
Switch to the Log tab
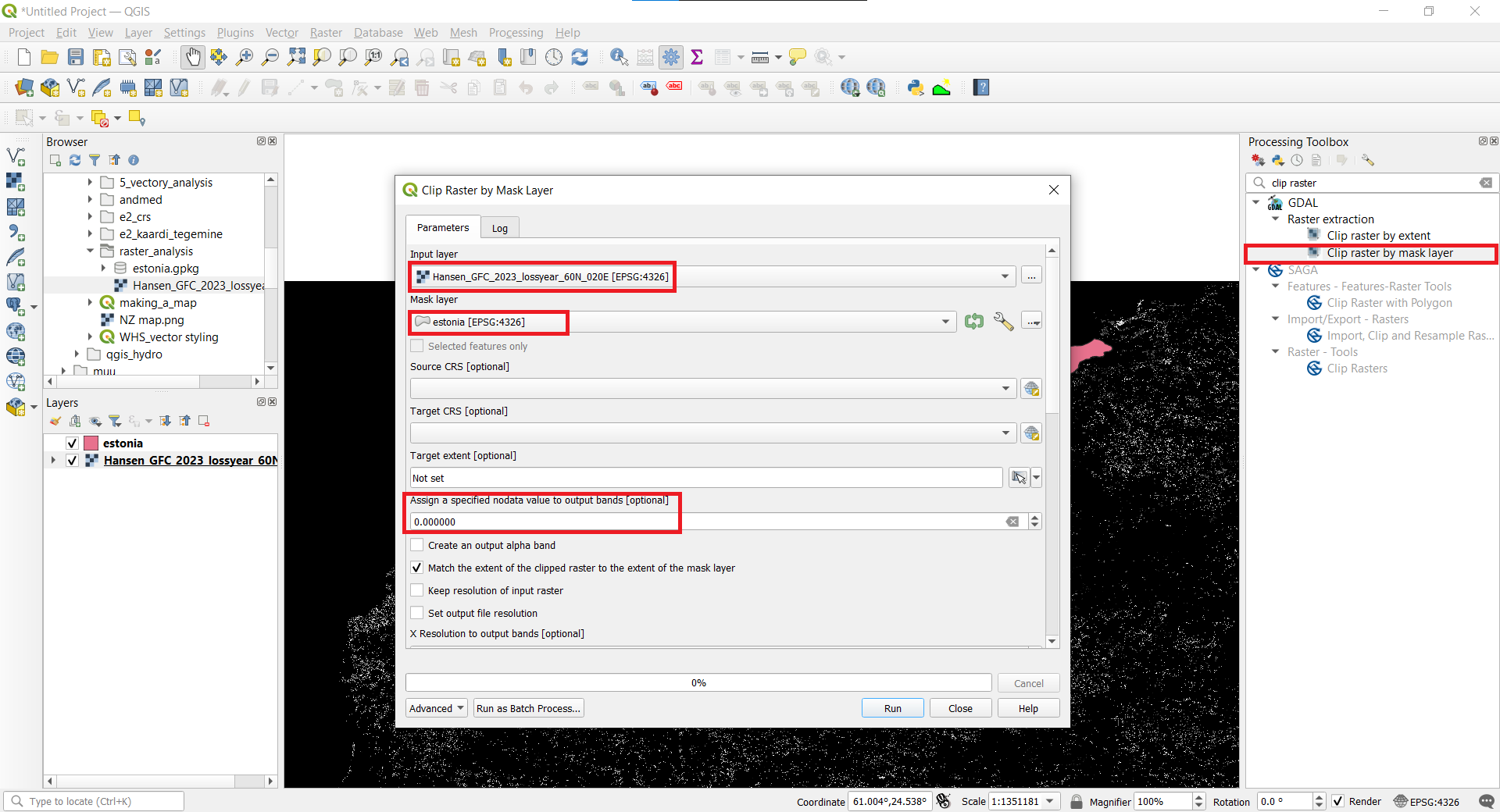tap(499, 228)
